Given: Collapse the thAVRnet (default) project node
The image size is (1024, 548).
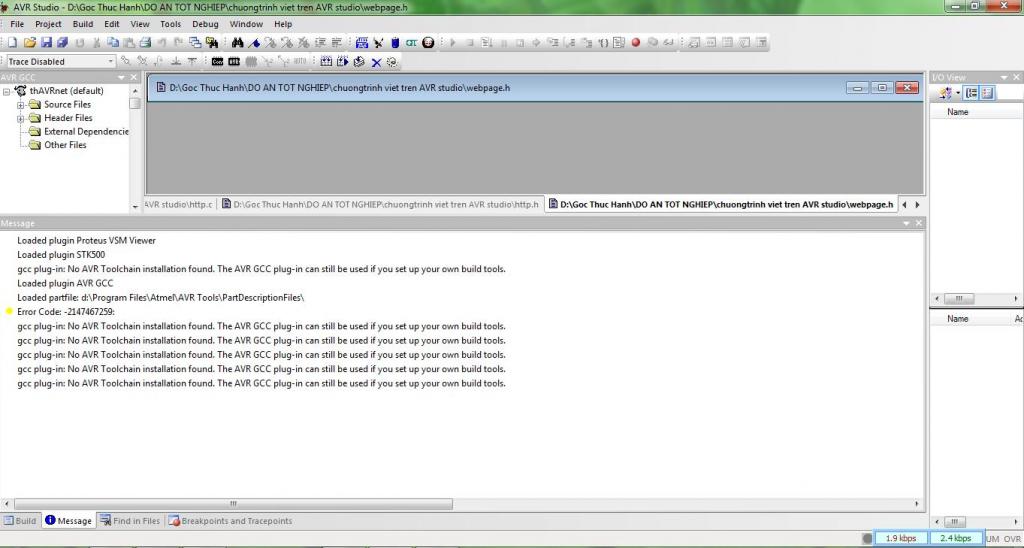Looking at the screenshot, I should coord(7,91).
